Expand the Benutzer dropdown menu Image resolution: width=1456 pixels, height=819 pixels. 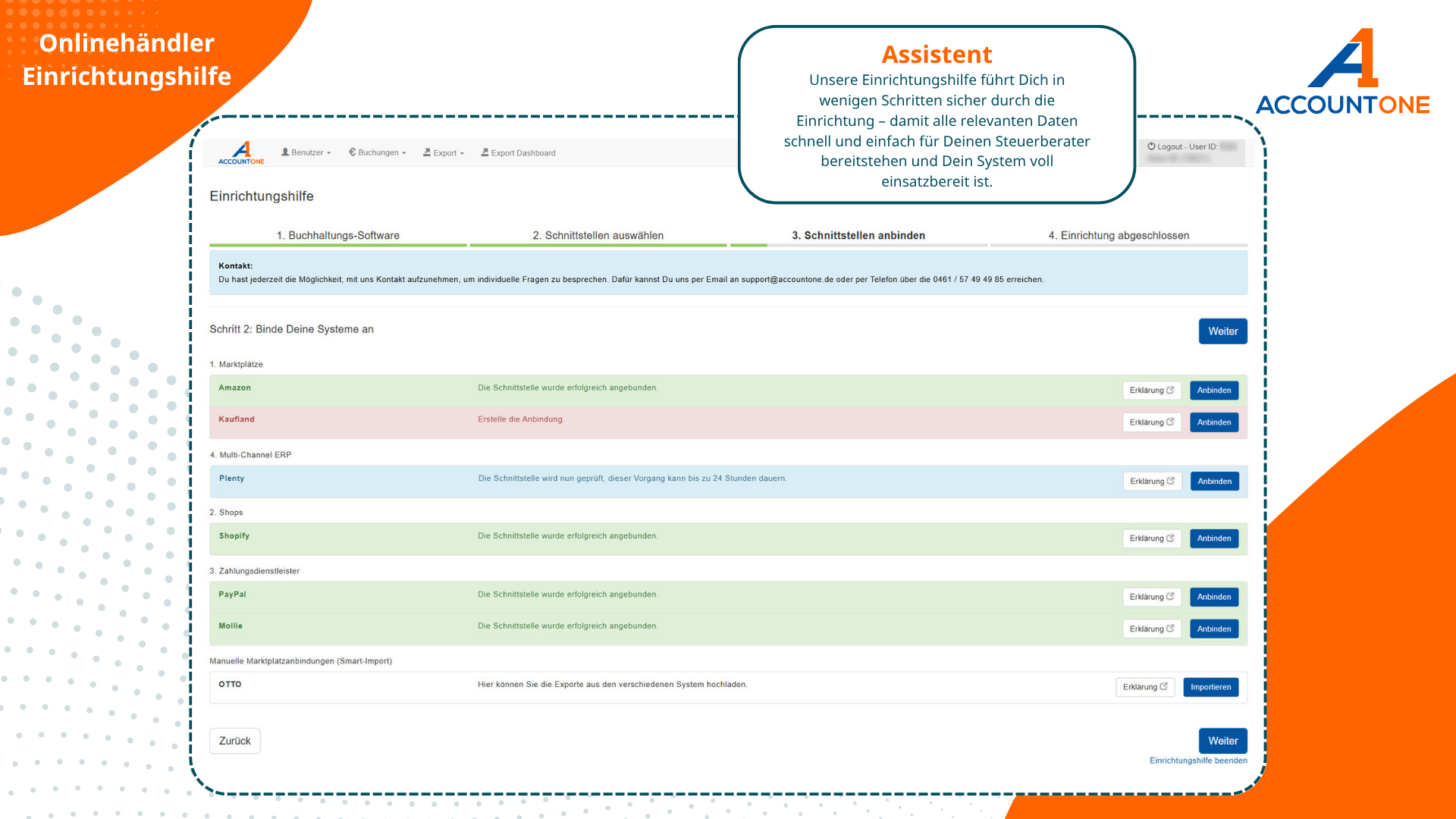point(306,152)
